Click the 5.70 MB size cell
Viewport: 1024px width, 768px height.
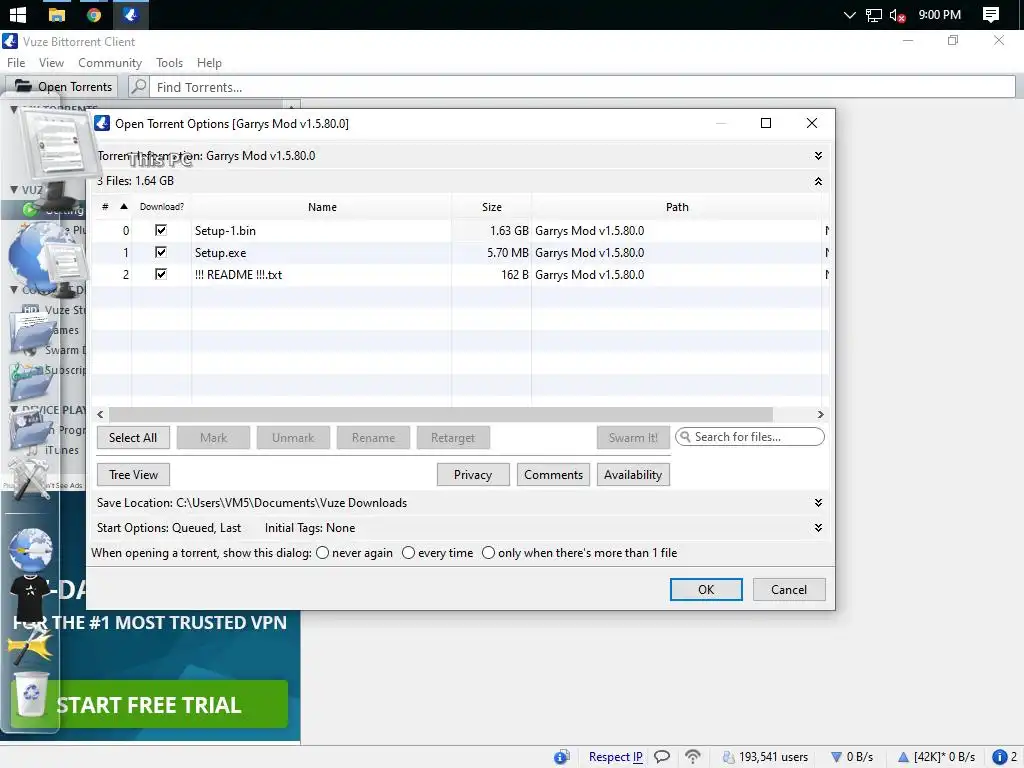coord(507,253)
